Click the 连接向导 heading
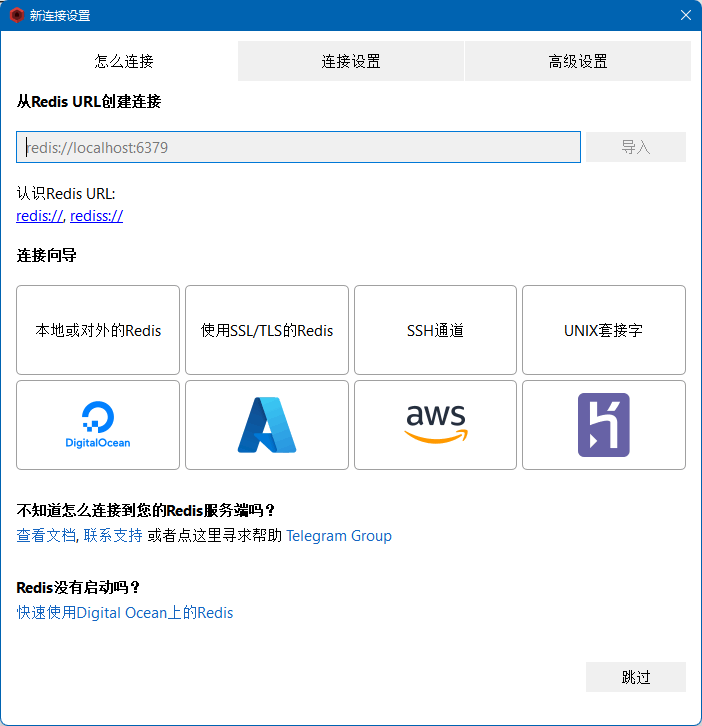Image resolution: width=702 pixels, height=726 pixels. point(46,255)
